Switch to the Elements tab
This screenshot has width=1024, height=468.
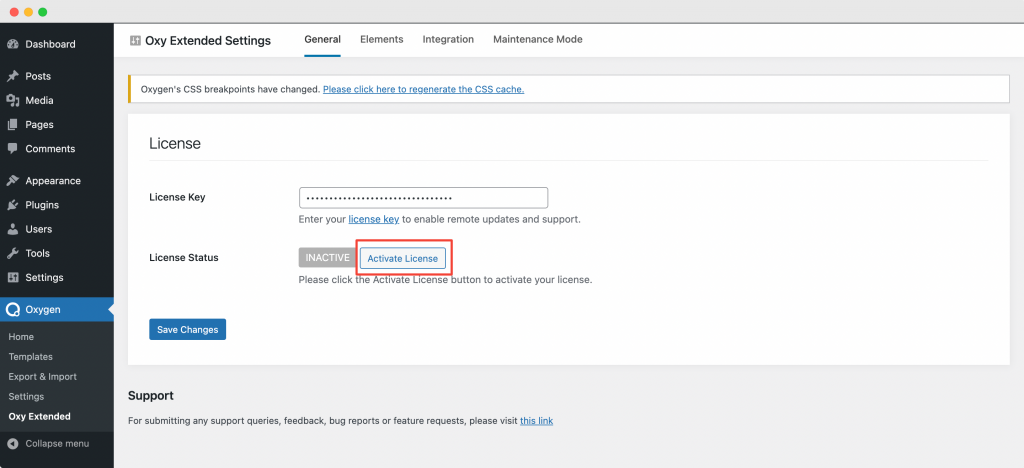(x=381, y=39)
